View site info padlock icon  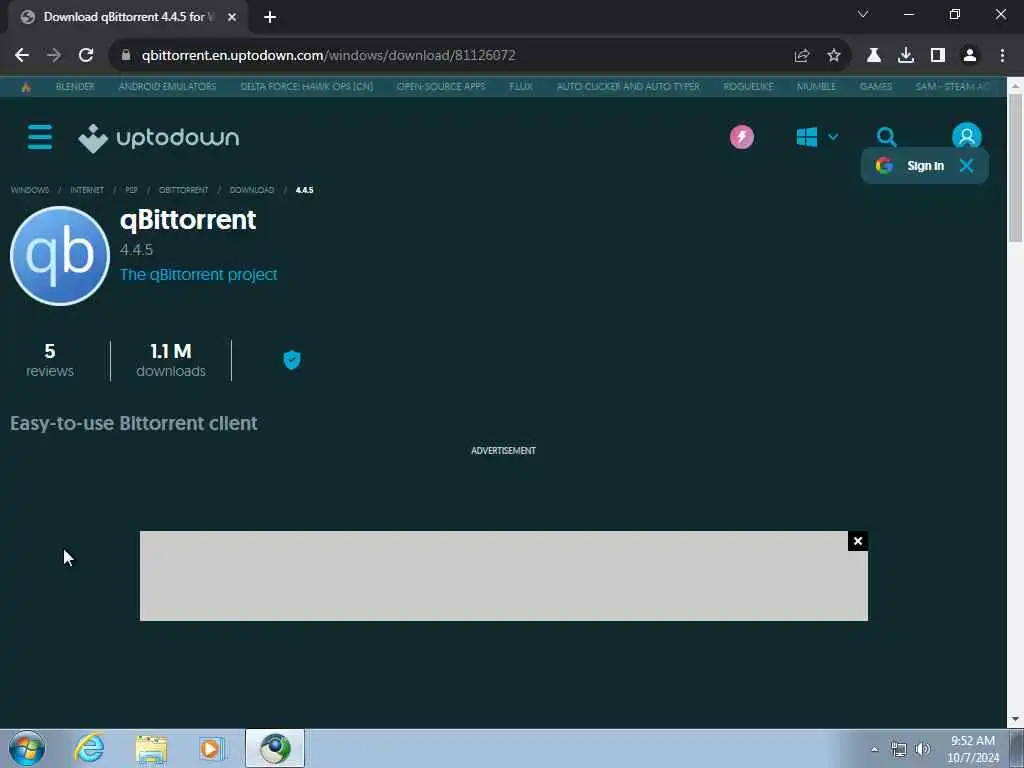pyautogui.click(x=126, y=55)
